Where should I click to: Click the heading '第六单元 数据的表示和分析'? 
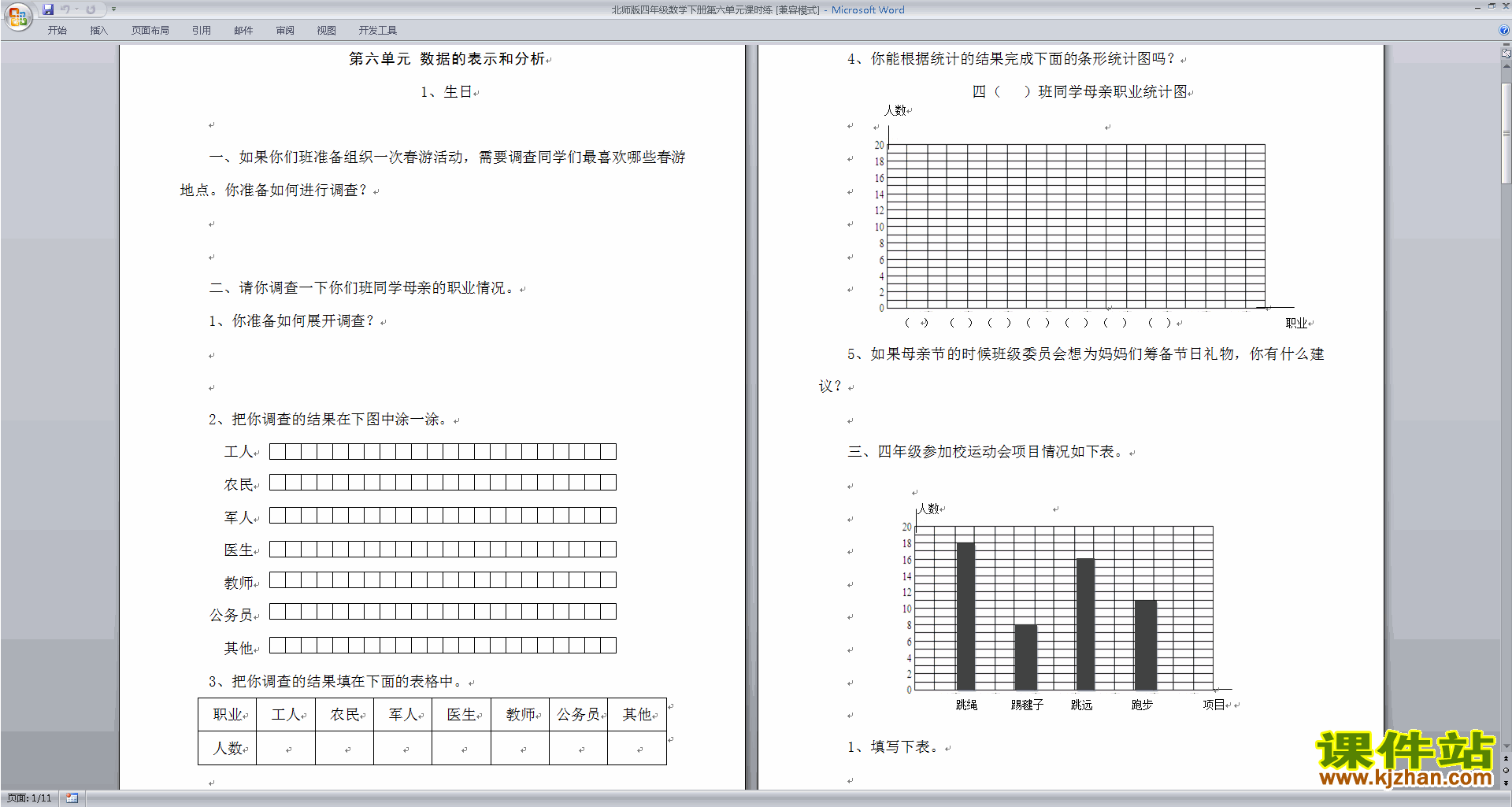[x=447, y=59]
